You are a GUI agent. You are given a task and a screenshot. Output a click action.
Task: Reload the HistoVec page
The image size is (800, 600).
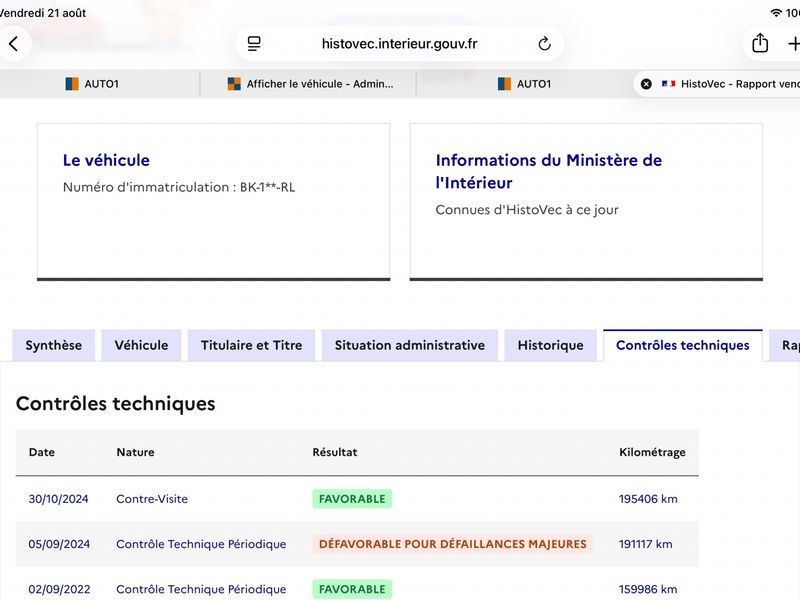point(544,44)
